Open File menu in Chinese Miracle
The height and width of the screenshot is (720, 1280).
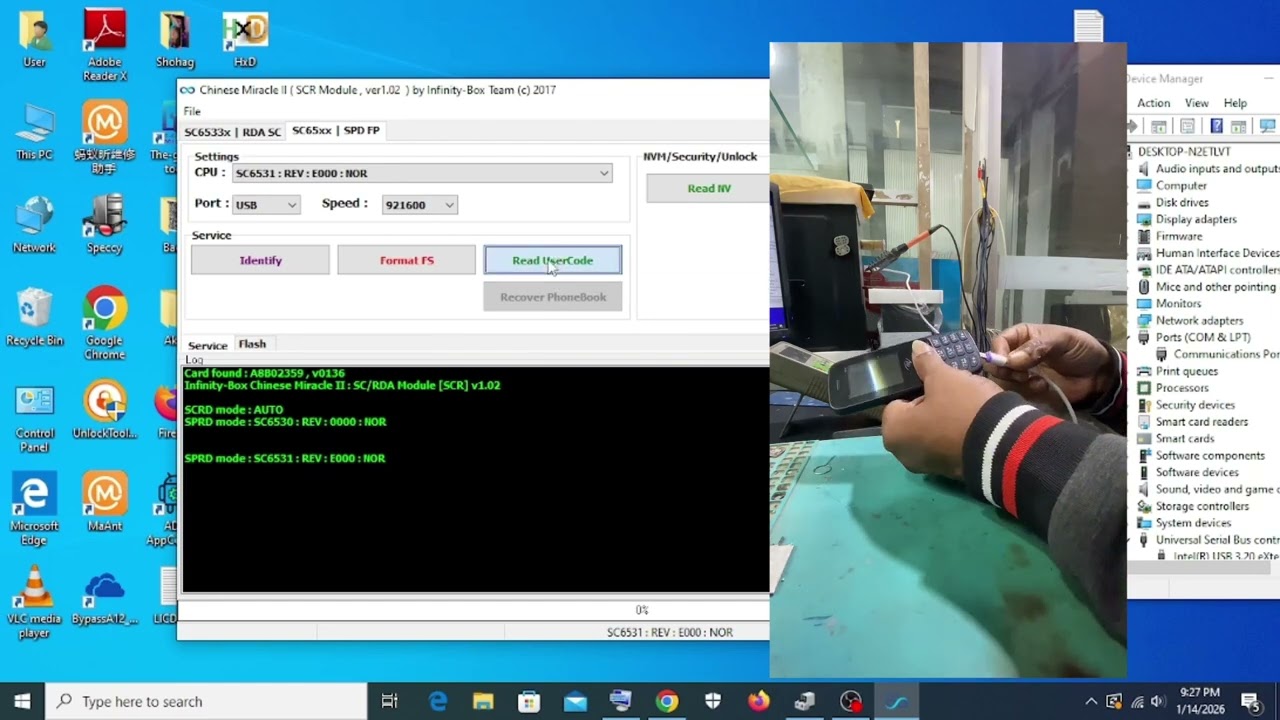point(192,111)
